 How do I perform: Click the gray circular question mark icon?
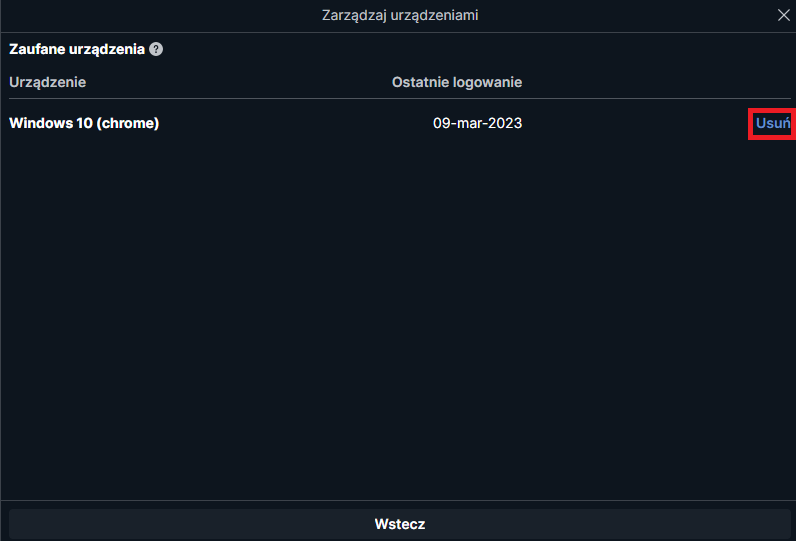(x=156, y=49)
